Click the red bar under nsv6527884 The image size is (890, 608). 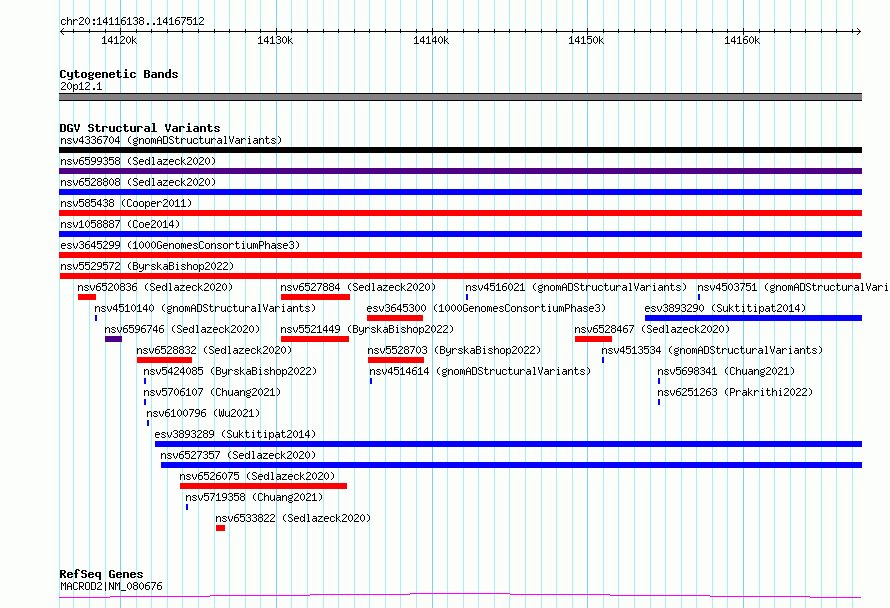click(x=315, y=297)
